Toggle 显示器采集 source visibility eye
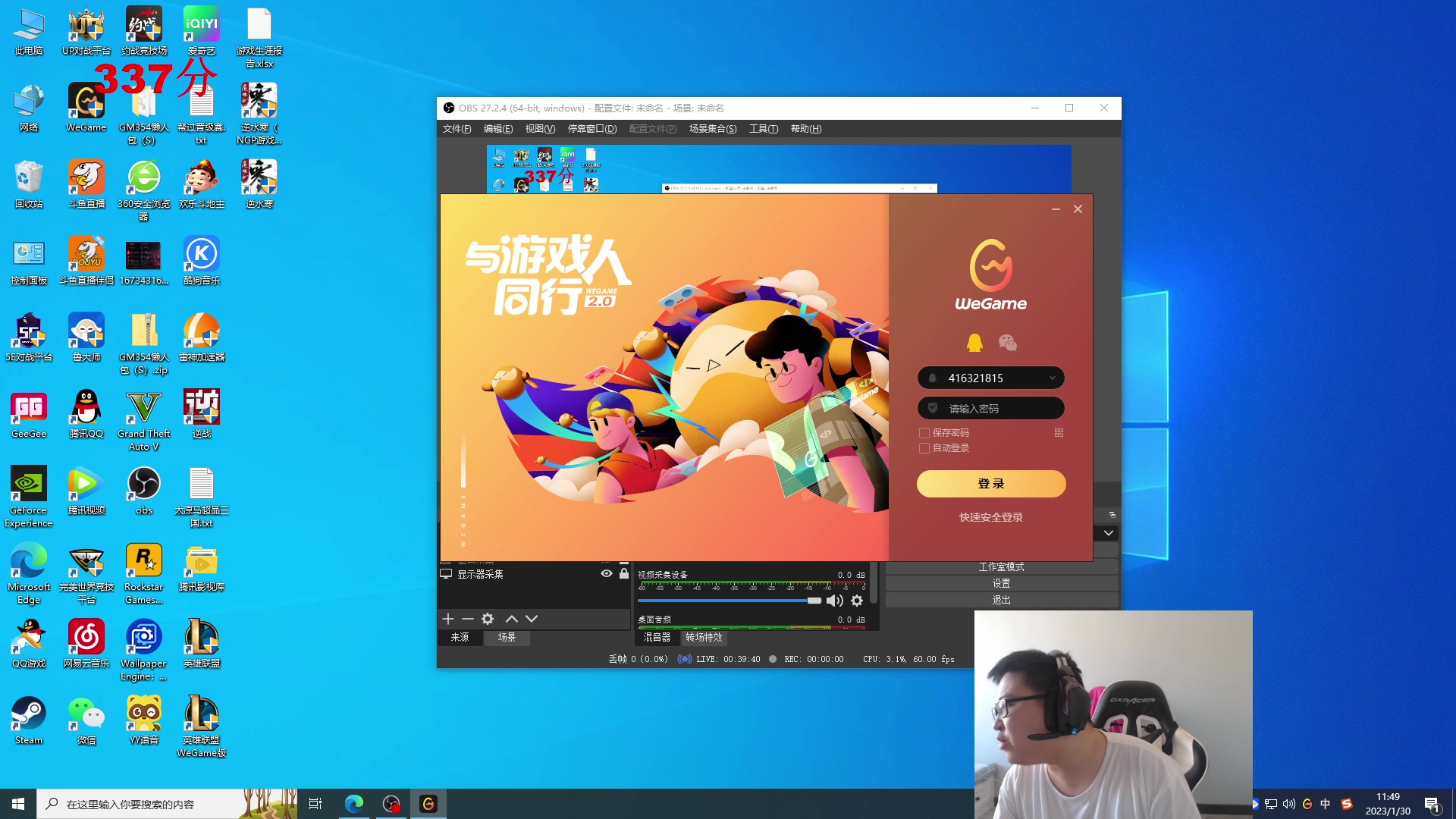 pos(607,574)
